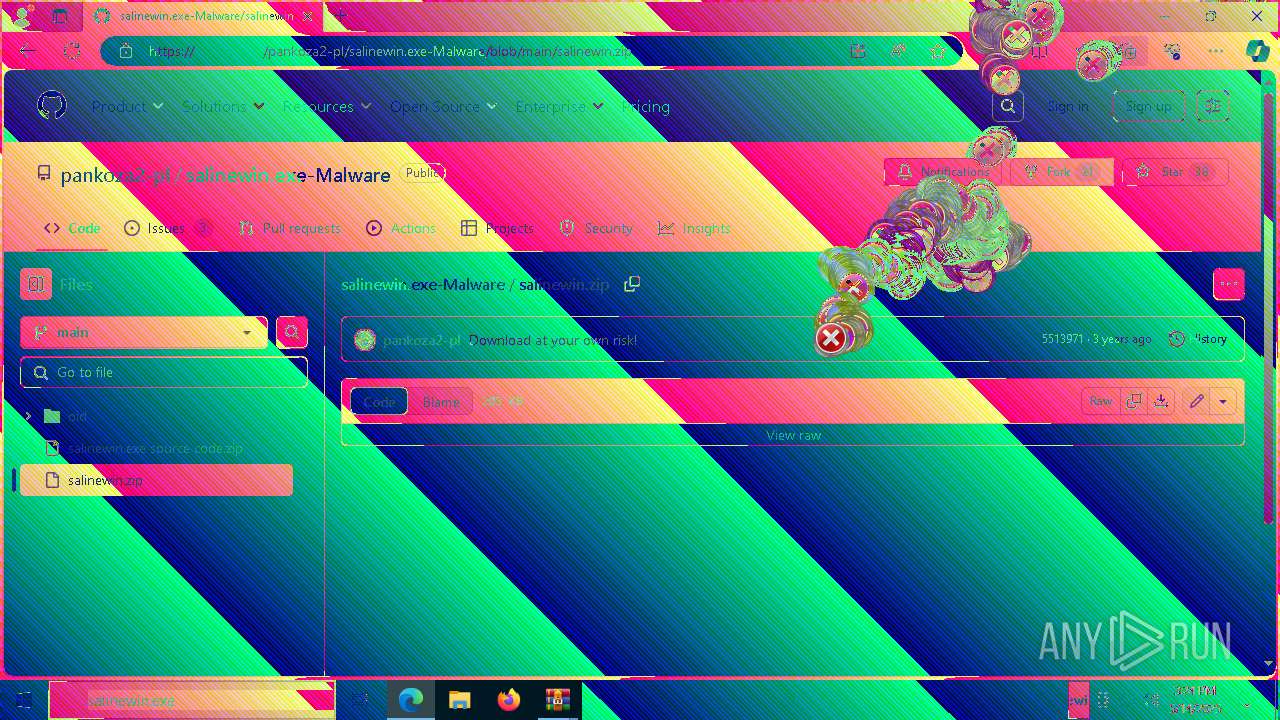Open salinewin.exe-Malware breadcrumb link
Viewport: 1280px width, 720px height.
[423, 285]
